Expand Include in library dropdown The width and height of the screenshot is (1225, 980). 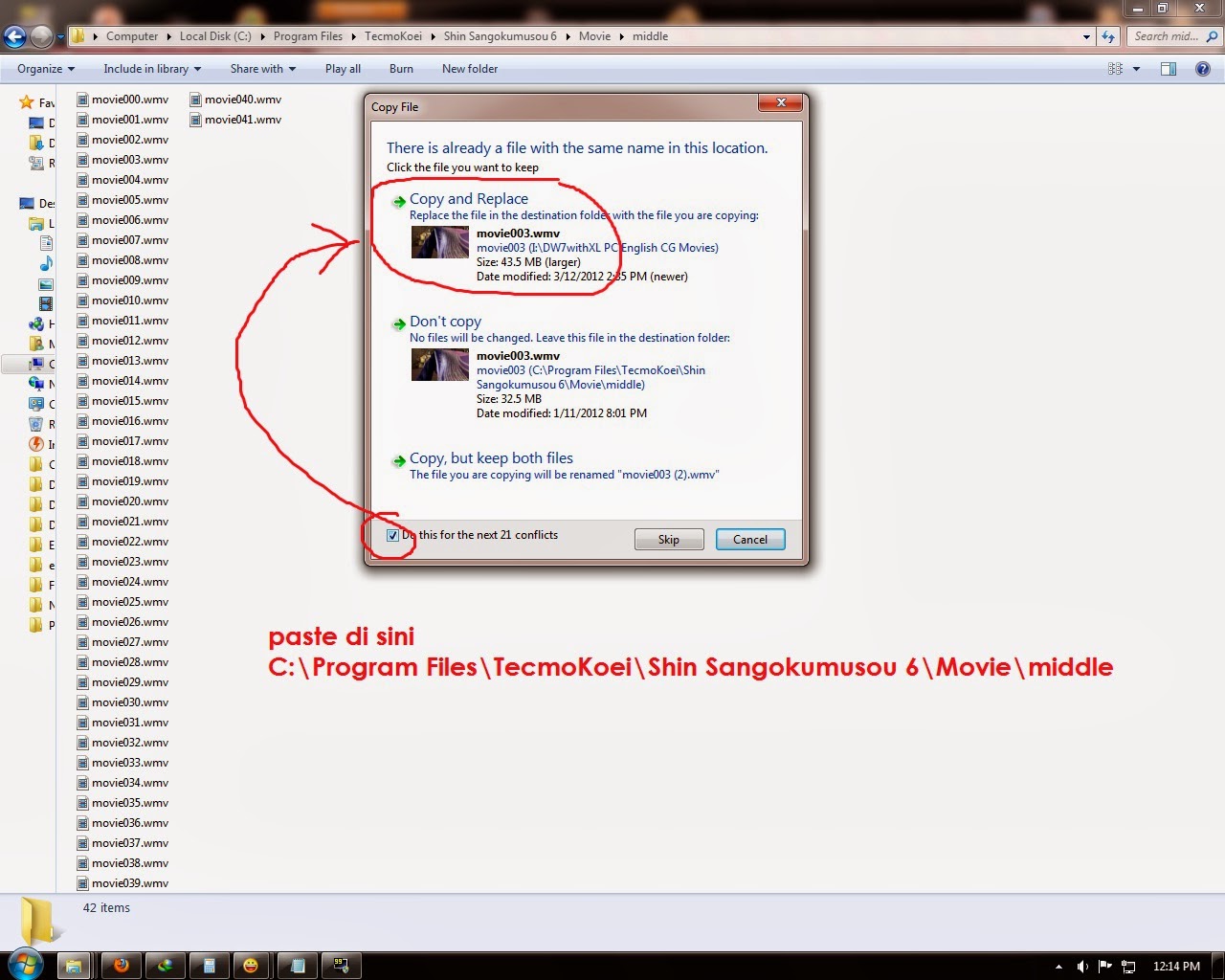coord(152,69)
